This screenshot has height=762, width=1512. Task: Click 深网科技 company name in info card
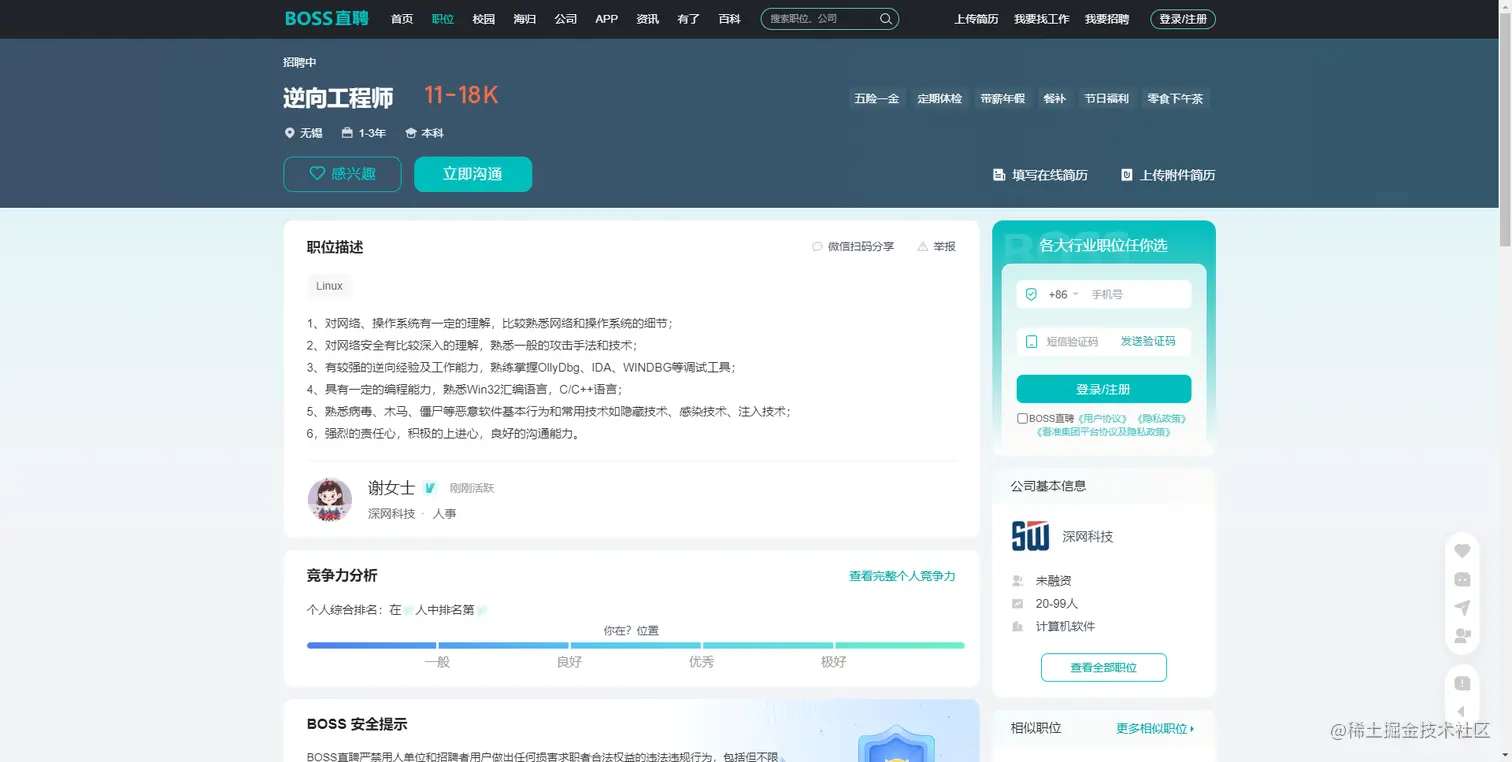pos(1087,537)
